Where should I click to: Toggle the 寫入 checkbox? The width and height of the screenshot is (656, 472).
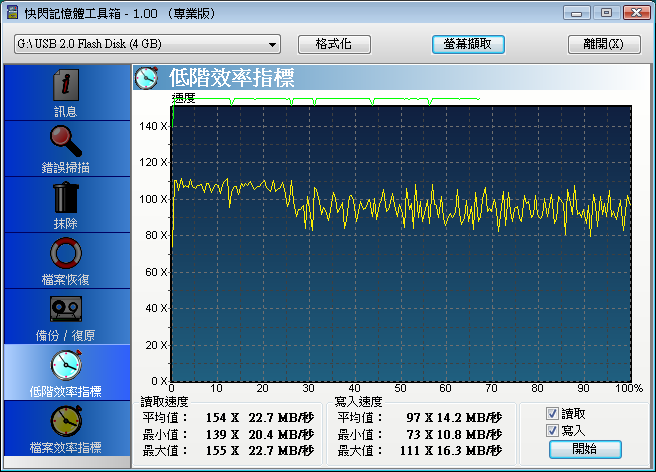(552, 430)
